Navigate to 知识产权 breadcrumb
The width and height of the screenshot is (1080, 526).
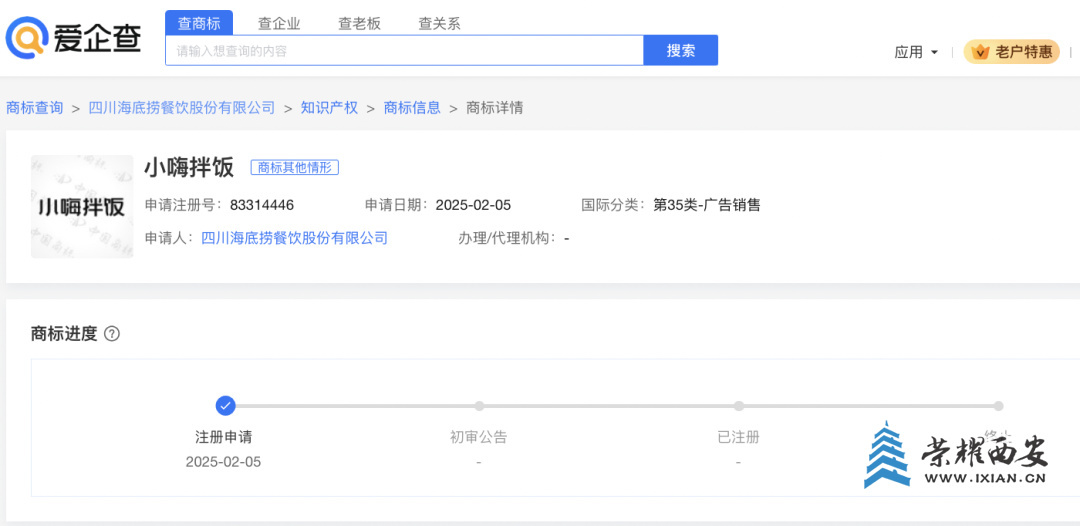click(x=329, y=108)
